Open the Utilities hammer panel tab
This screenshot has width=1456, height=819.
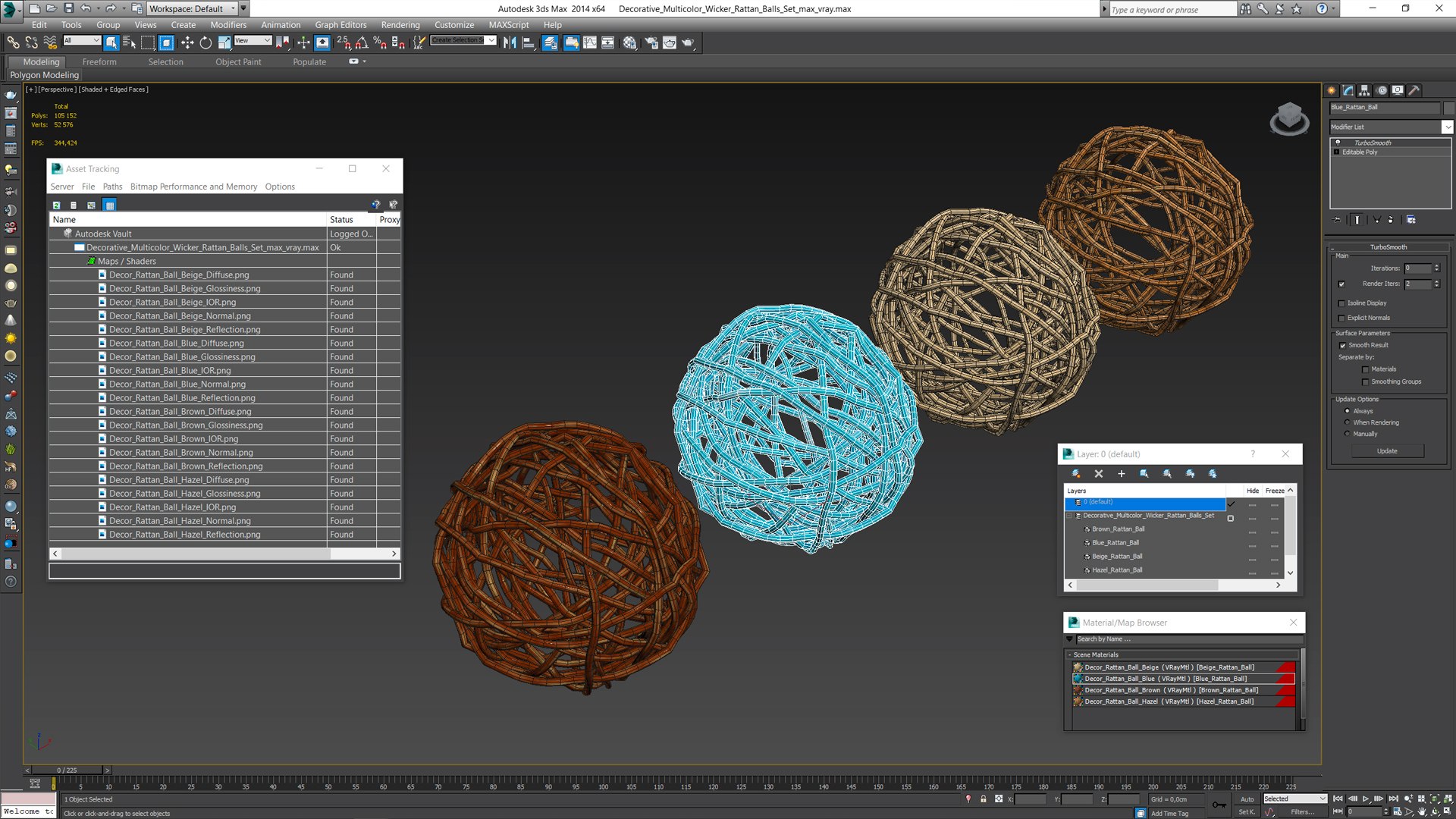tap(1414, 90)
